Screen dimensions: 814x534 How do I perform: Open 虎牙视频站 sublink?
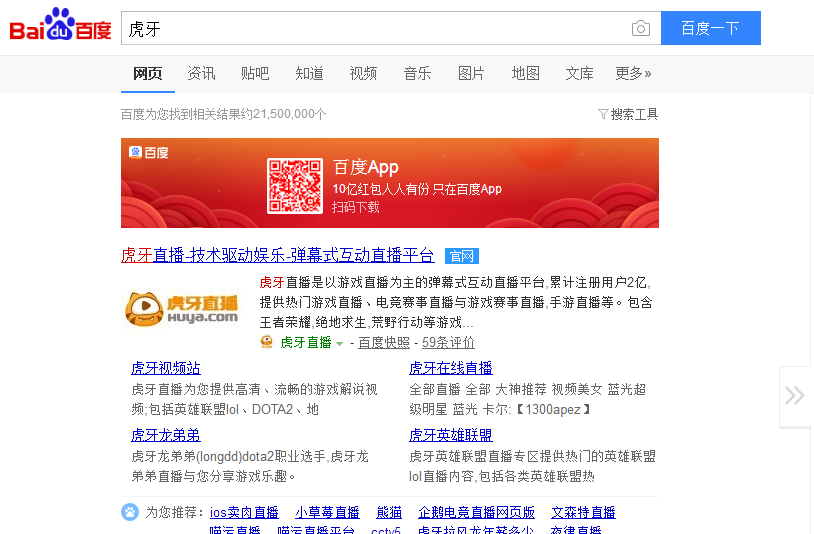(166, 368)
